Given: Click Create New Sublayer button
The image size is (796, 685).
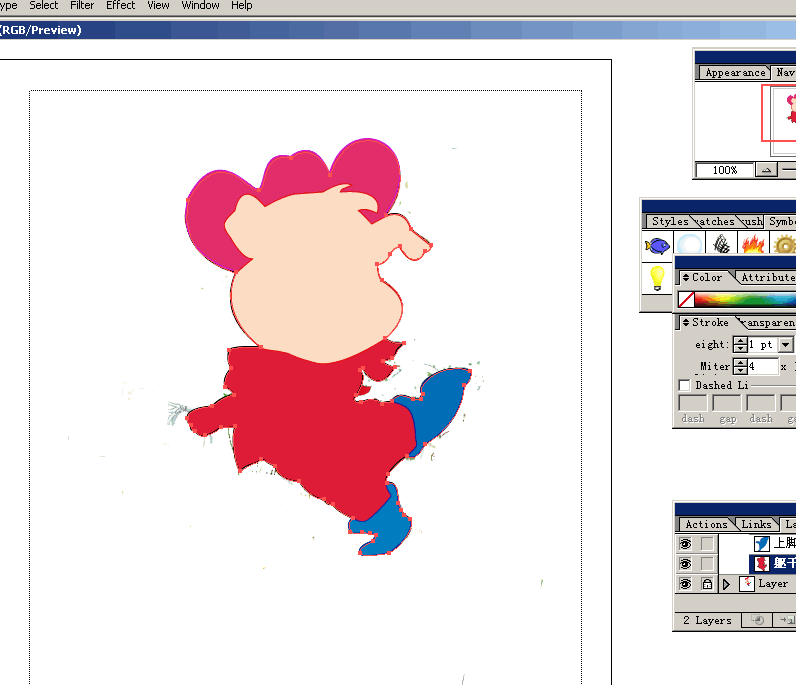Looking at the screenshot, I should pyautogui.click(x=785, y=621).
